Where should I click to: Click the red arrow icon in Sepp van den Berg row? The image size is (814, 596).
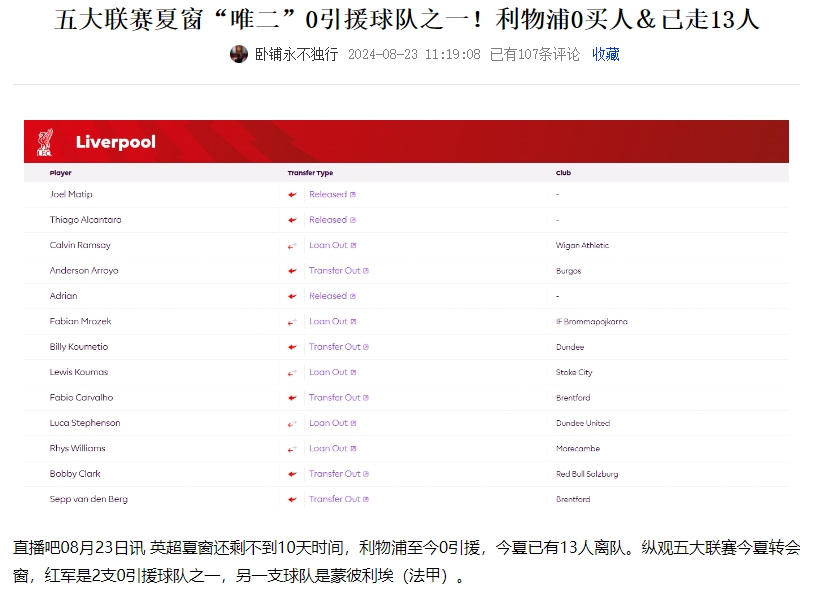click(x=292, y=499)
